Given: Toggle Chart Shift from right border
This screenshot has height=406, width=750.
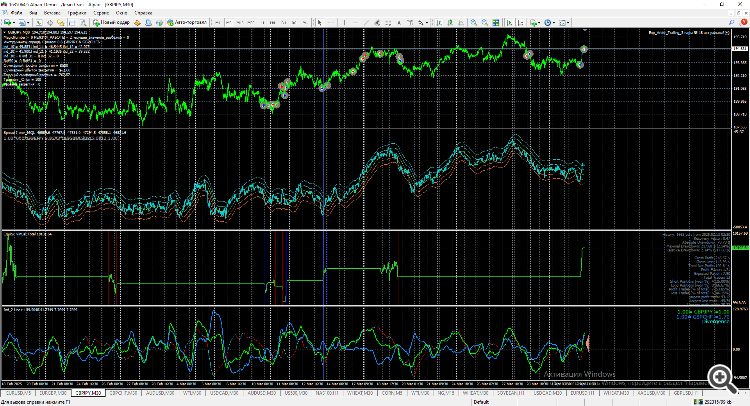Looking at the screenshot, I should click(521, 22).
